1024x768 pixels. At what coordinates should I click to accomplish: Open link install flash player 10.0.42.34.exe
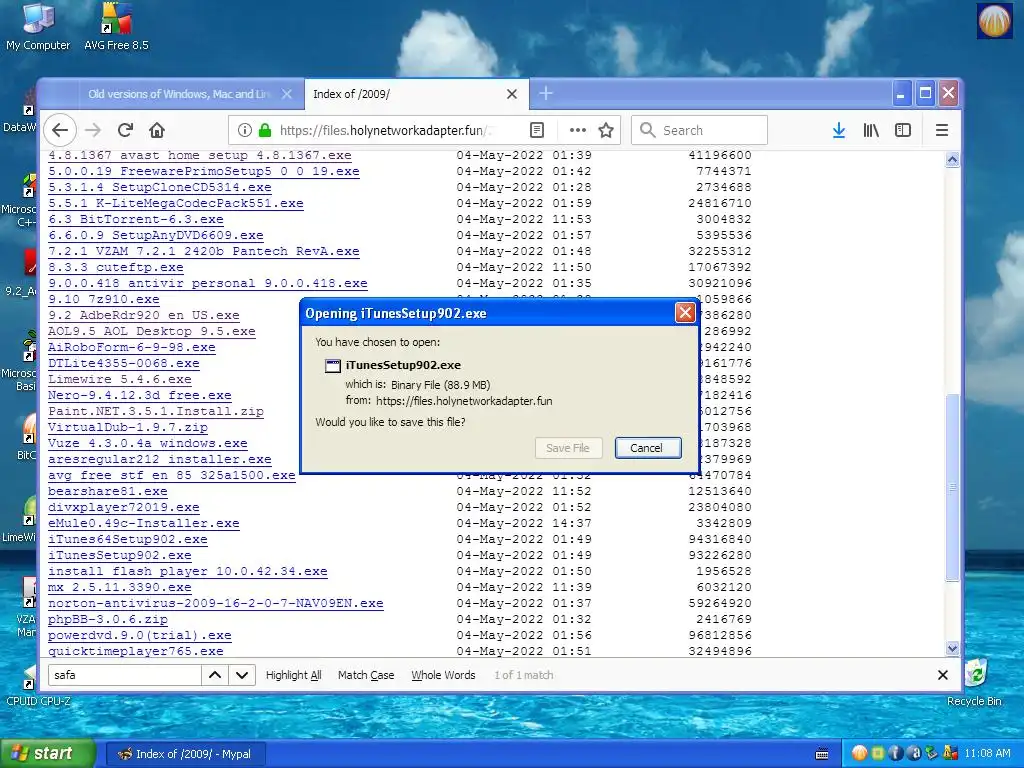click(x=187, y=571)
